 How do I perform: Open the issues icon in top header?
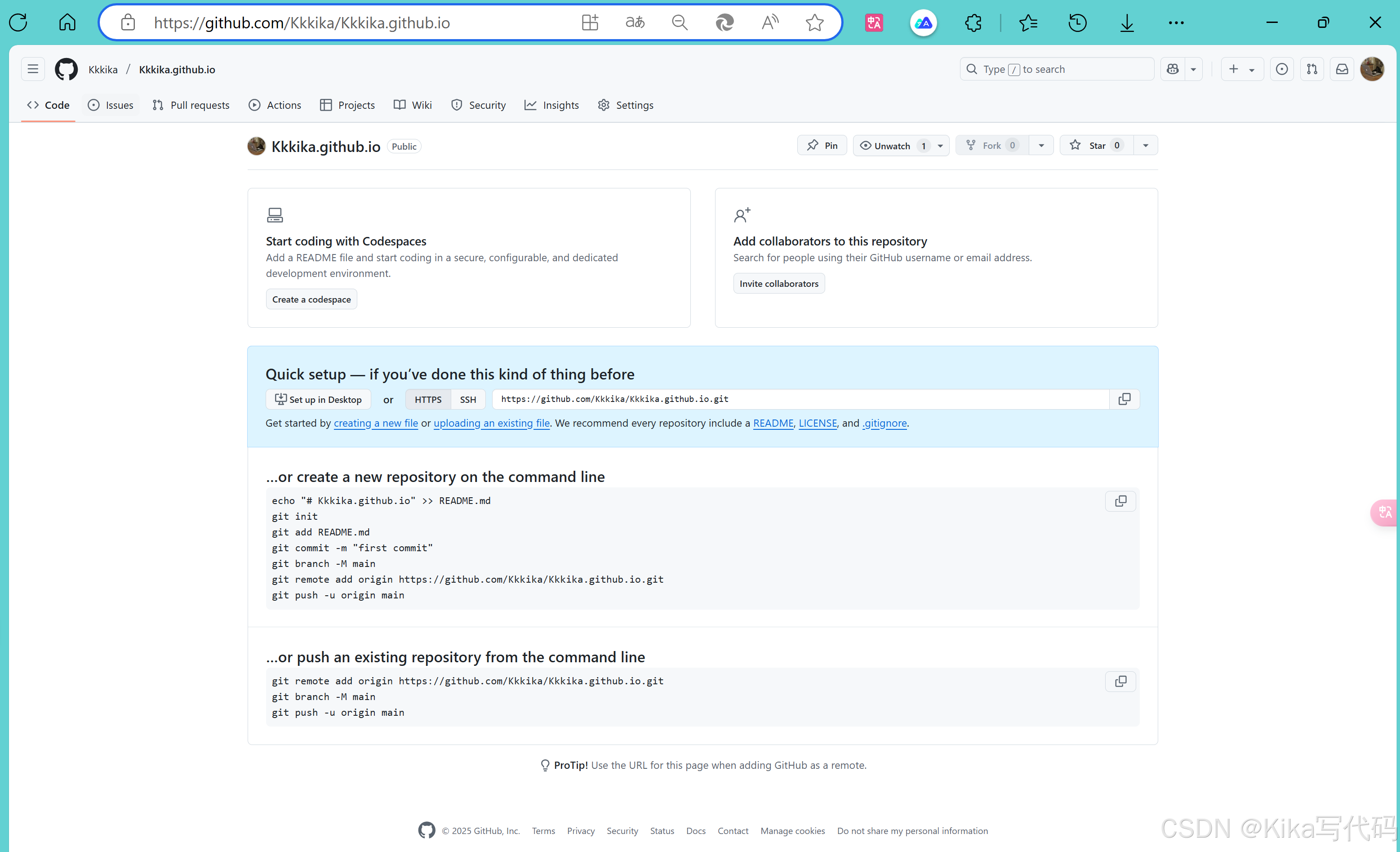(x=1281, y=69)
